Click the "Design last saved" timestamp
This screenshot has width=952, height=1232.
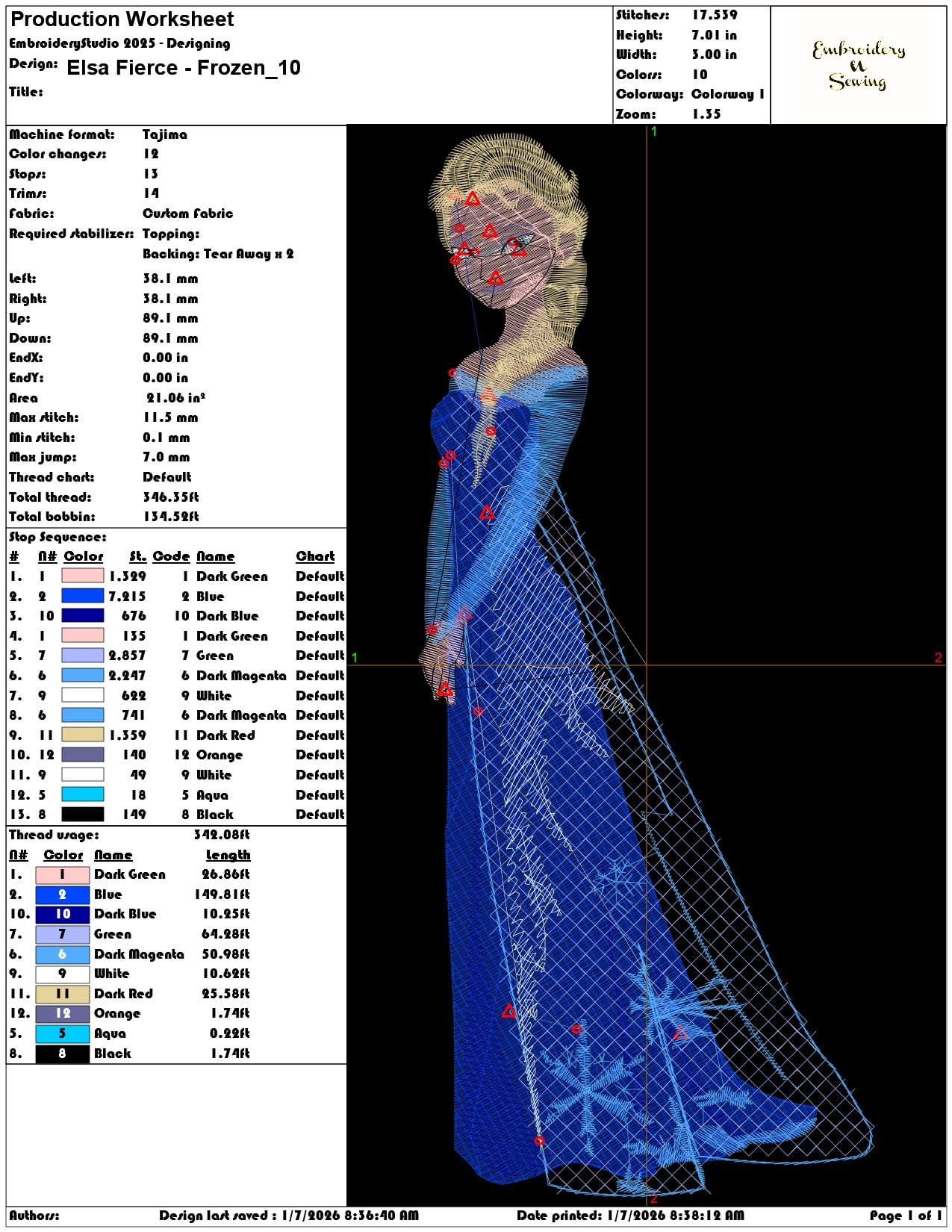pyautogui.click(x=289, y=1216)
